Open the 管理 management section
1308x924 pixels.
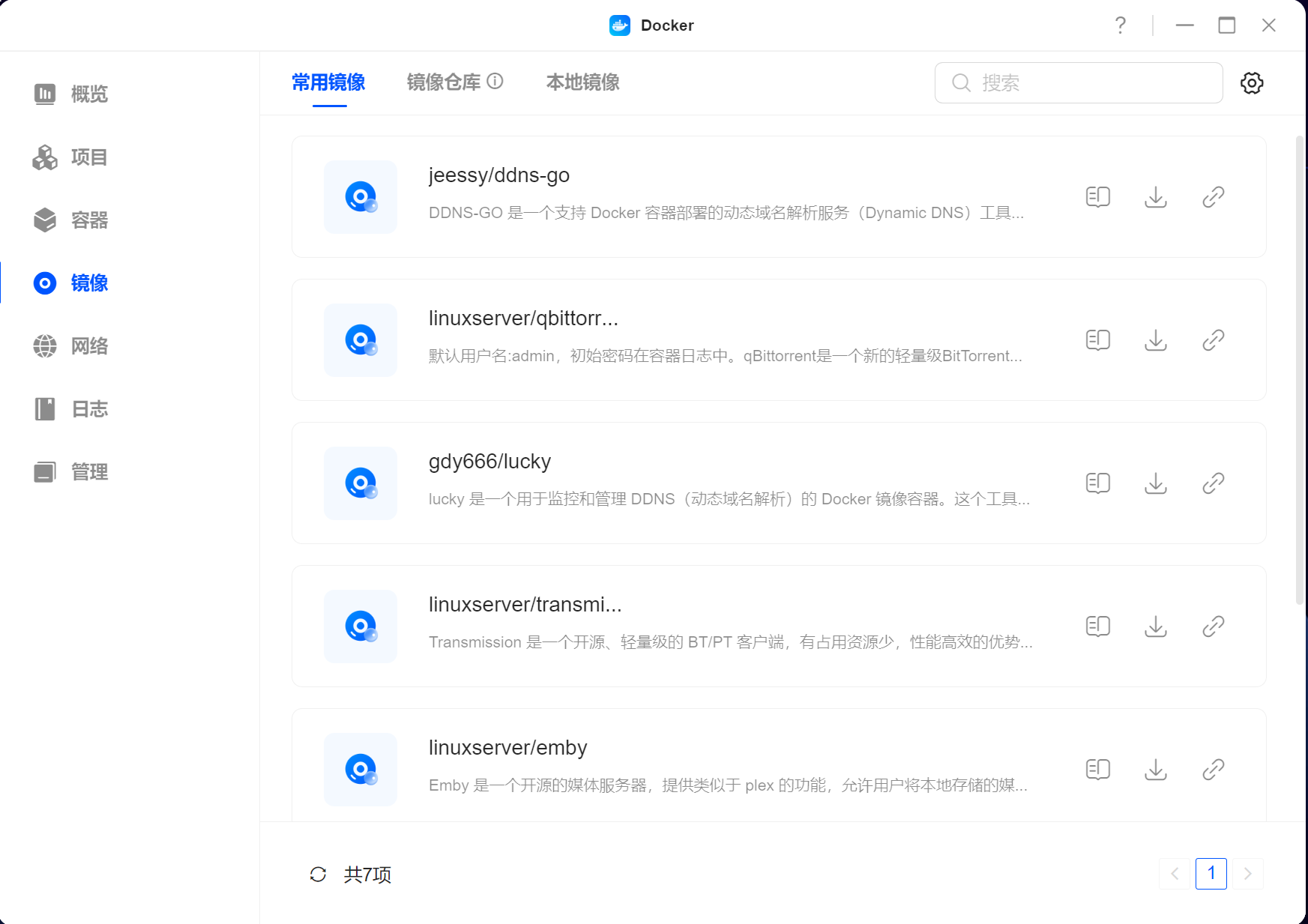71,472
